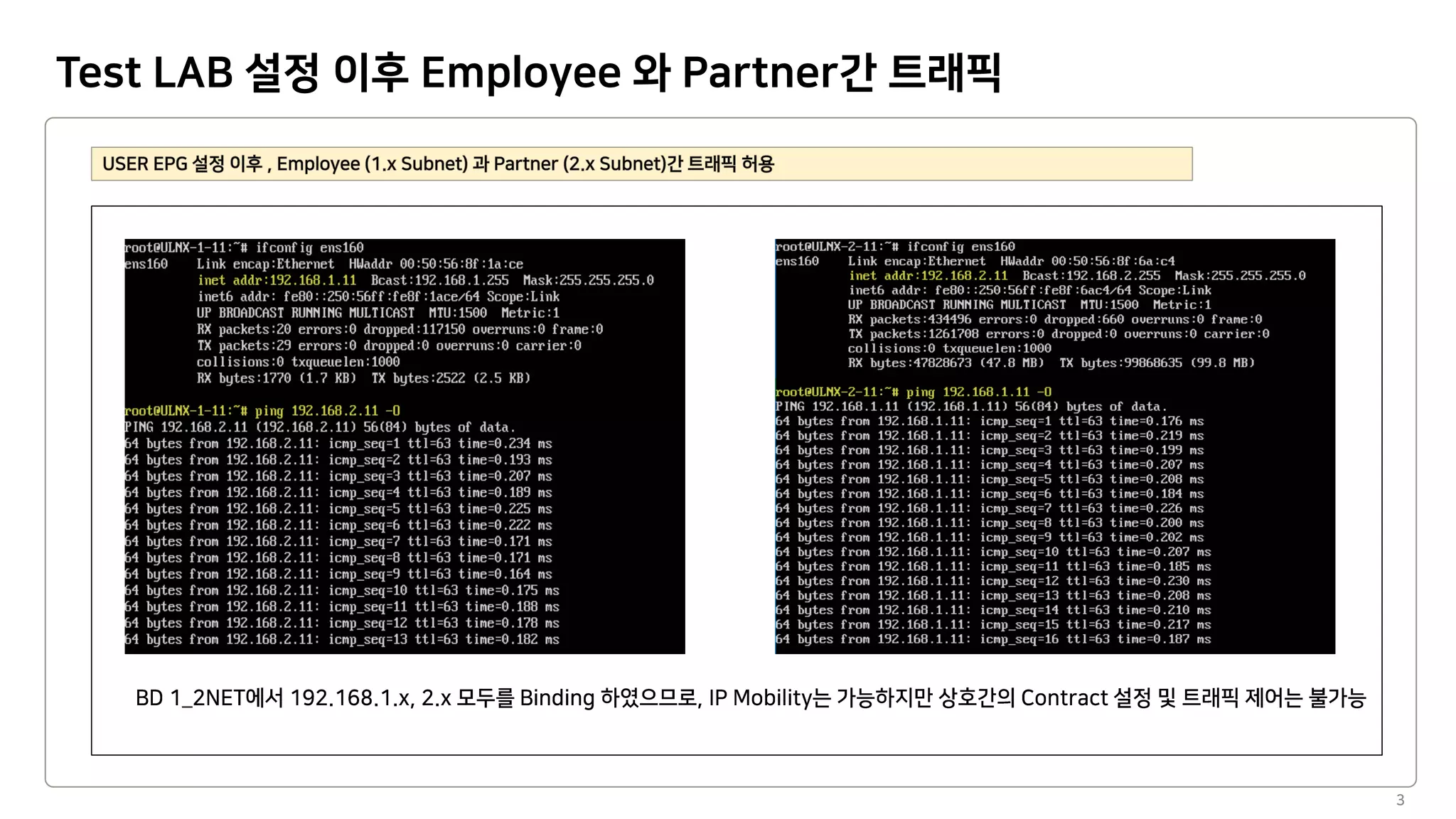Click the inet addr:192.168.2.11 line
The width and height of the screenshot is (1456, 819).
[x=928, y=276]
